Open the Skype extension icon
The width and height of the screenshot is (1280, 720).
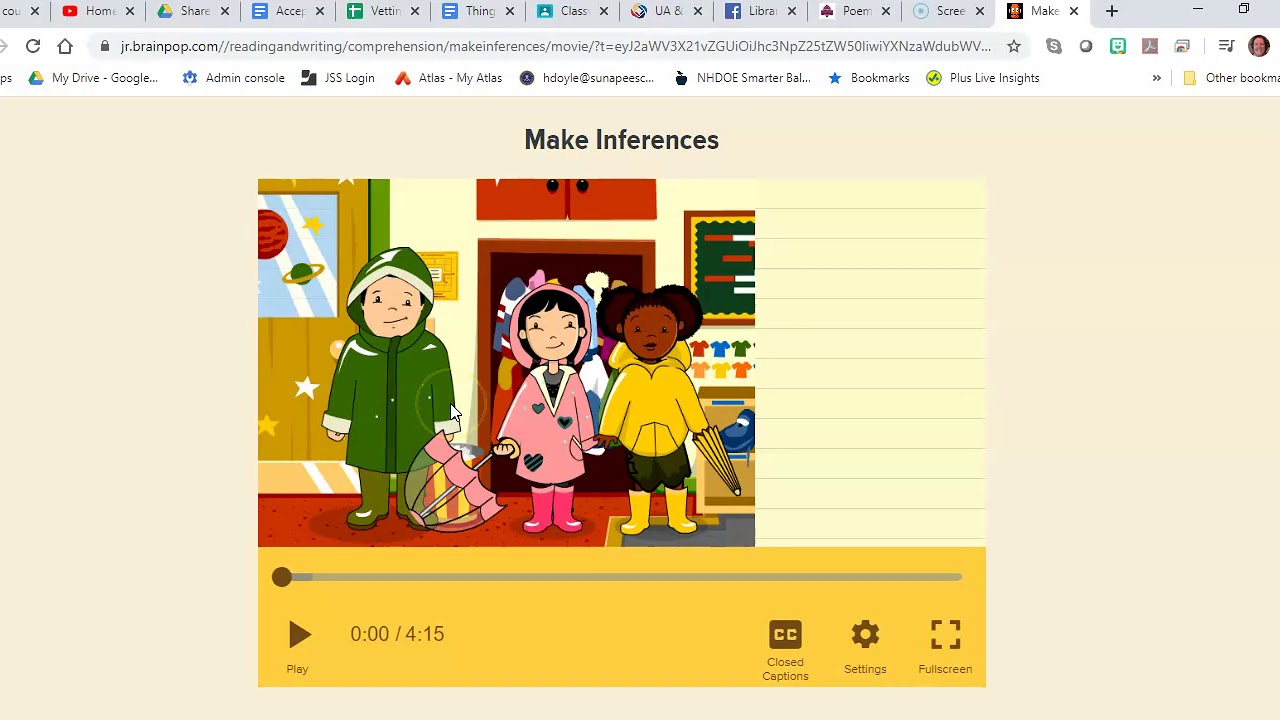coord(1054,46)
